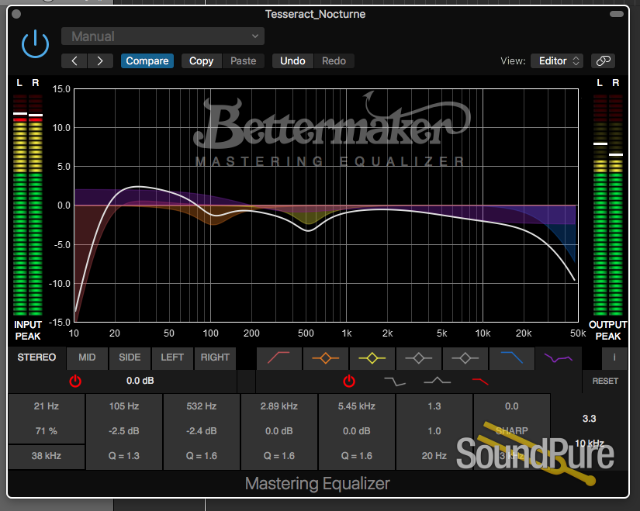This screenshot has height=511, width=640.
Task: Choose the red high-shelf curve shape icon
Action: (480, 382)
